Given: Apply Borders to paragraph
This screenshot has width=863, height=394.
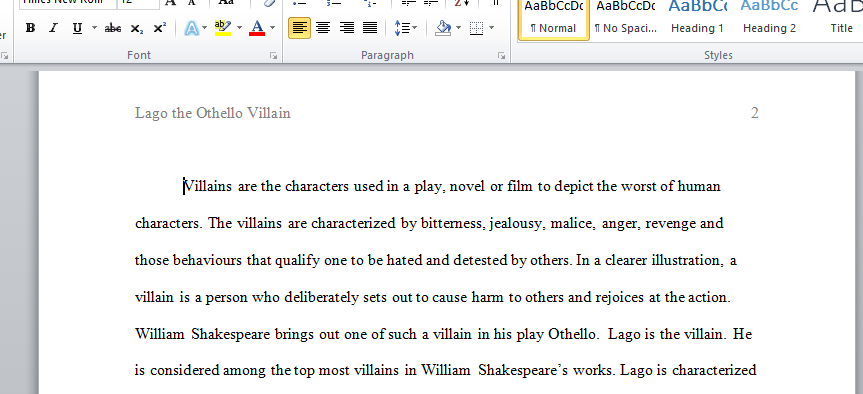Looking at the screenshot, I should point(477,28).
